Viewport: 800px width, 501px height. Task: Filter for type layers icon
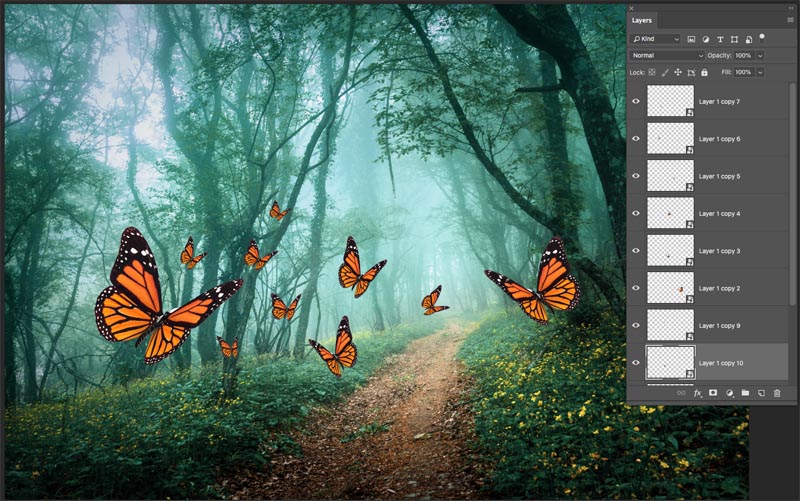point(720,39)
